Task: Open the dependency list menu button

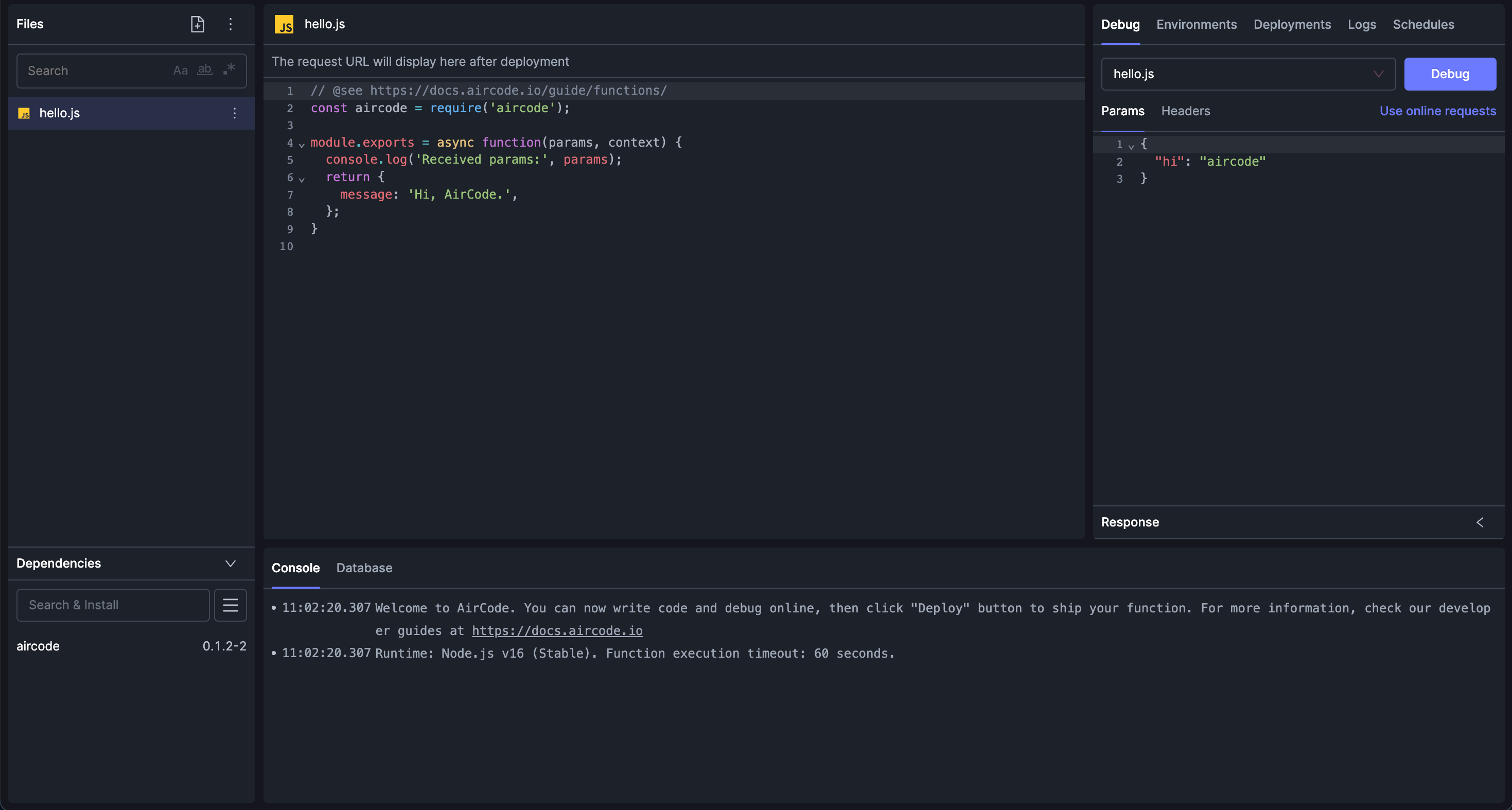Action: coord(231,605)
